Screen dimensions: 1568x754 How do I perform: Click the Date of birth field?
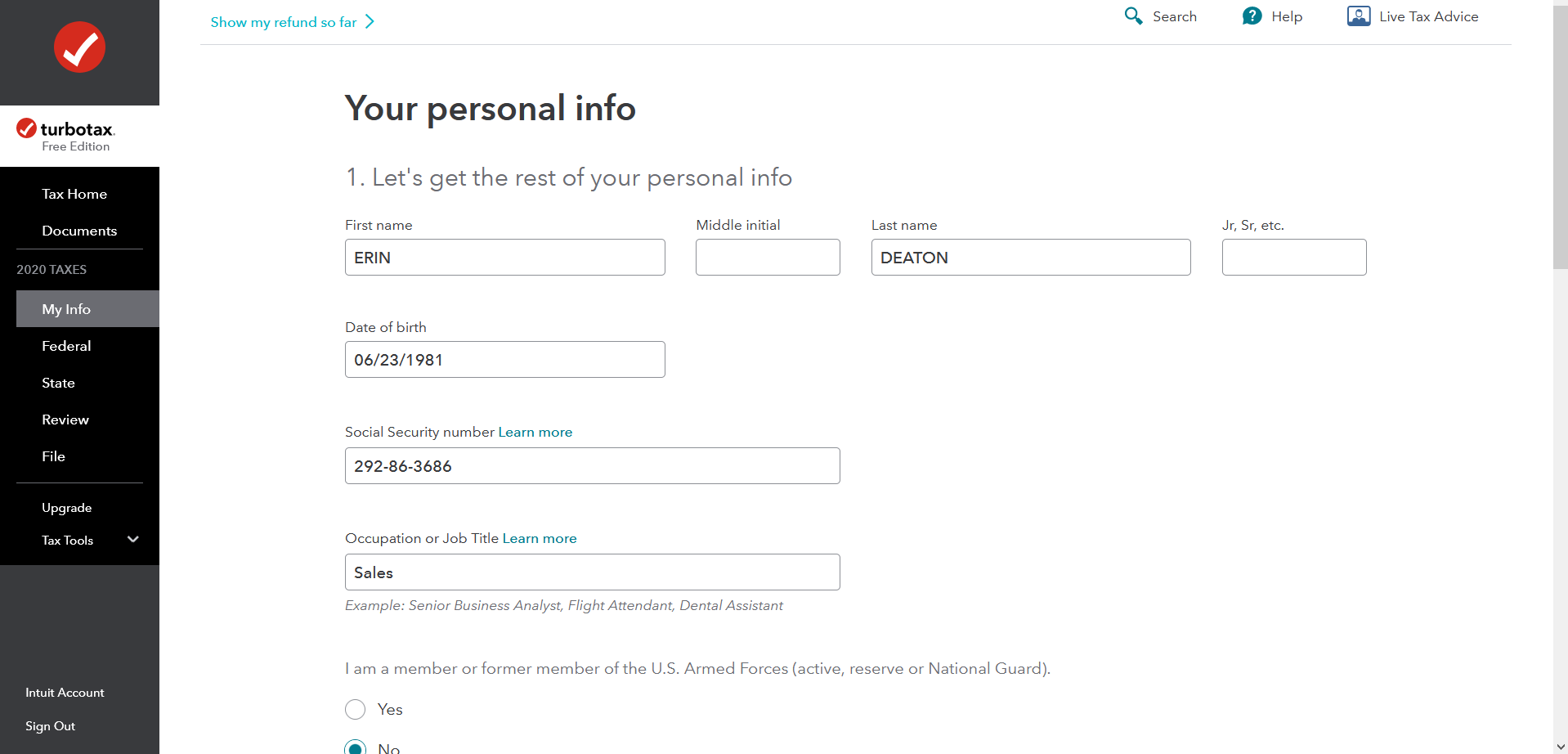504,359
